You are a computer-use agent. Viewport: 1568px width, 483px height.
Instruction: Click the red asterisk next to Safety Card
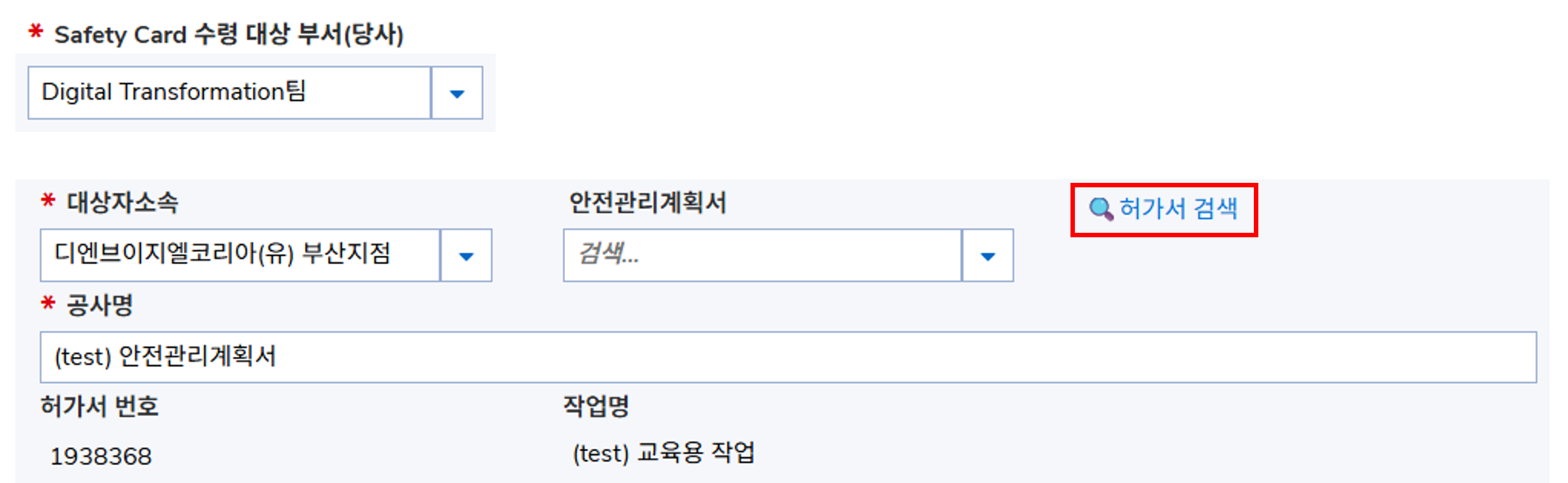pyautogui.click(x=36, y=31)
